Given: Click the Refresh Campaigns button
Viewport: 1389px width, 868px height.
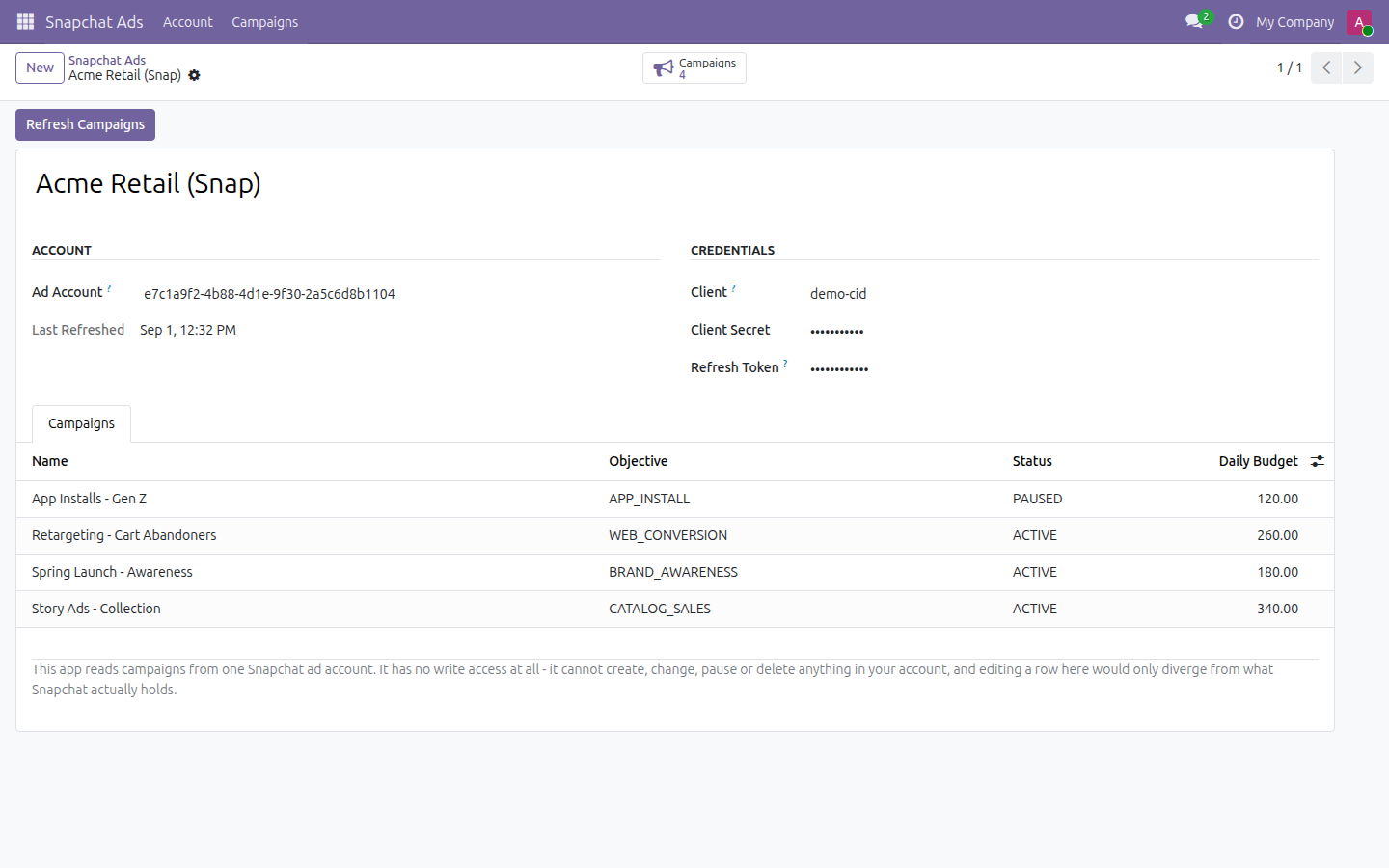Looking at the screenshot, I should tap(85, 124).
